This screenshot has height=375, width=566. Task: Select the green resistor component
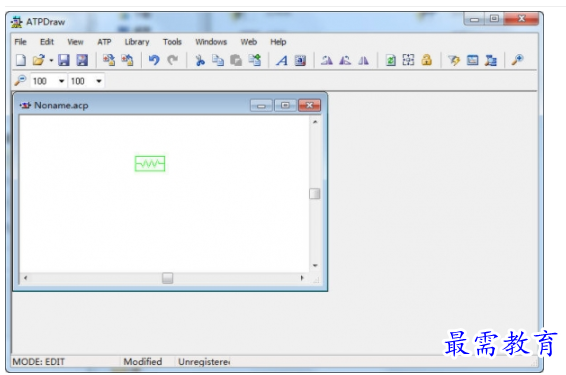(150, 164)
